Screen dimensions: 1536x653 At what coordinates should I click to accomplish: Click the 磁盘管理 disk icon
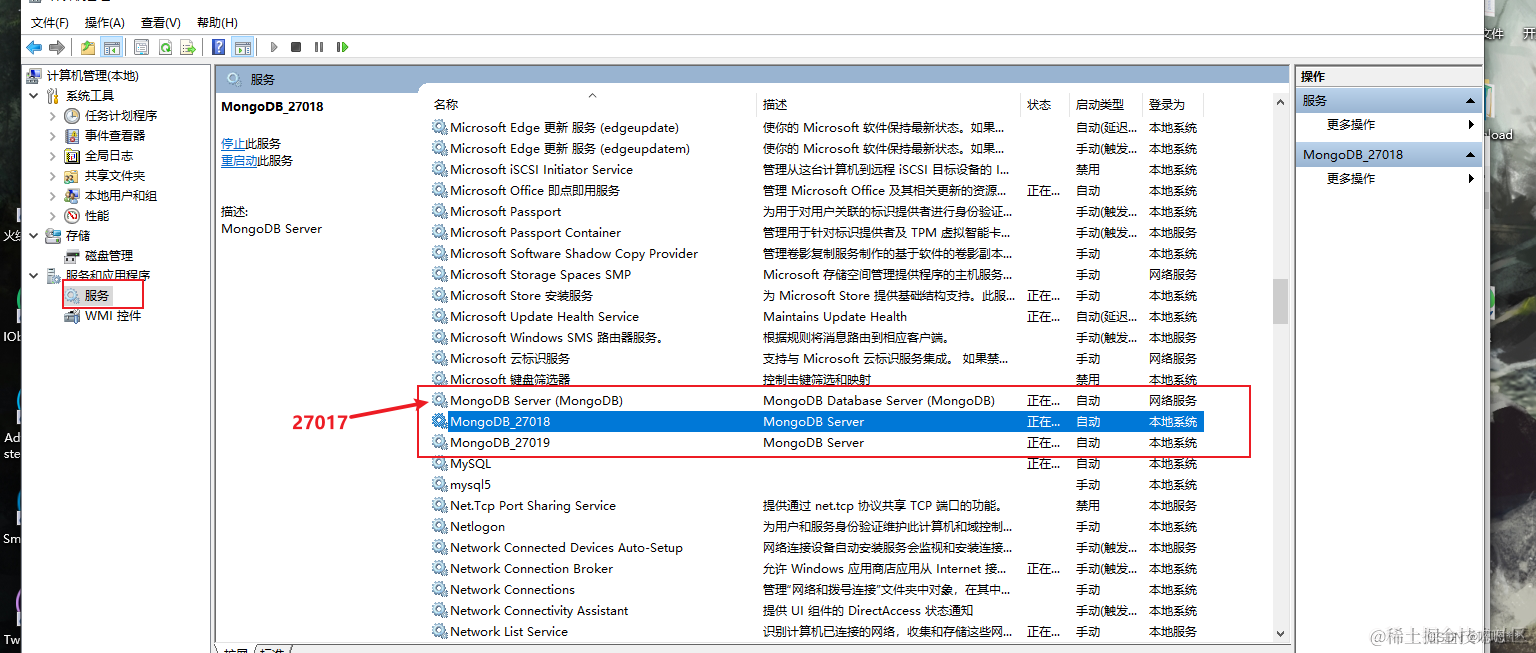72,256
